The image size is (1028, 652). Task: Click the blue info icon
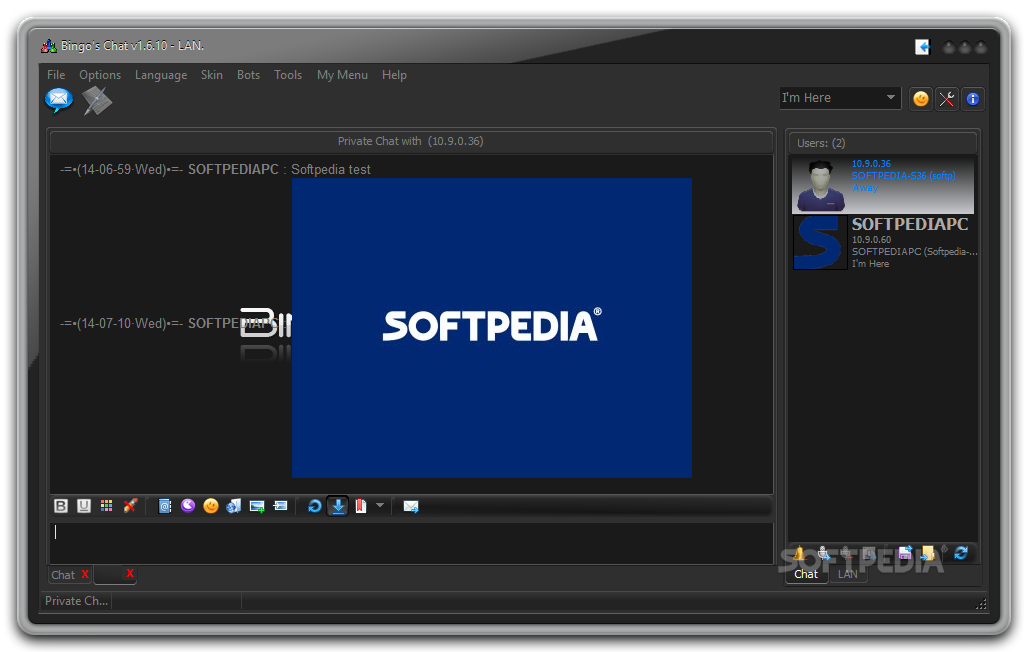(x=973, y=99)
